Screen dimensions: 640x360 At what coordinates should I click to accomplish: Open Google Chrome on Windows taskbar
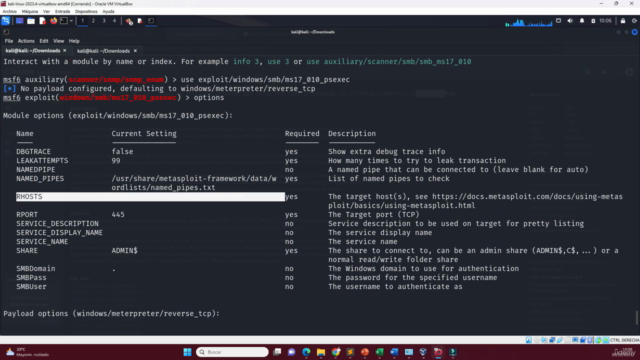click(x=336, y=352)
